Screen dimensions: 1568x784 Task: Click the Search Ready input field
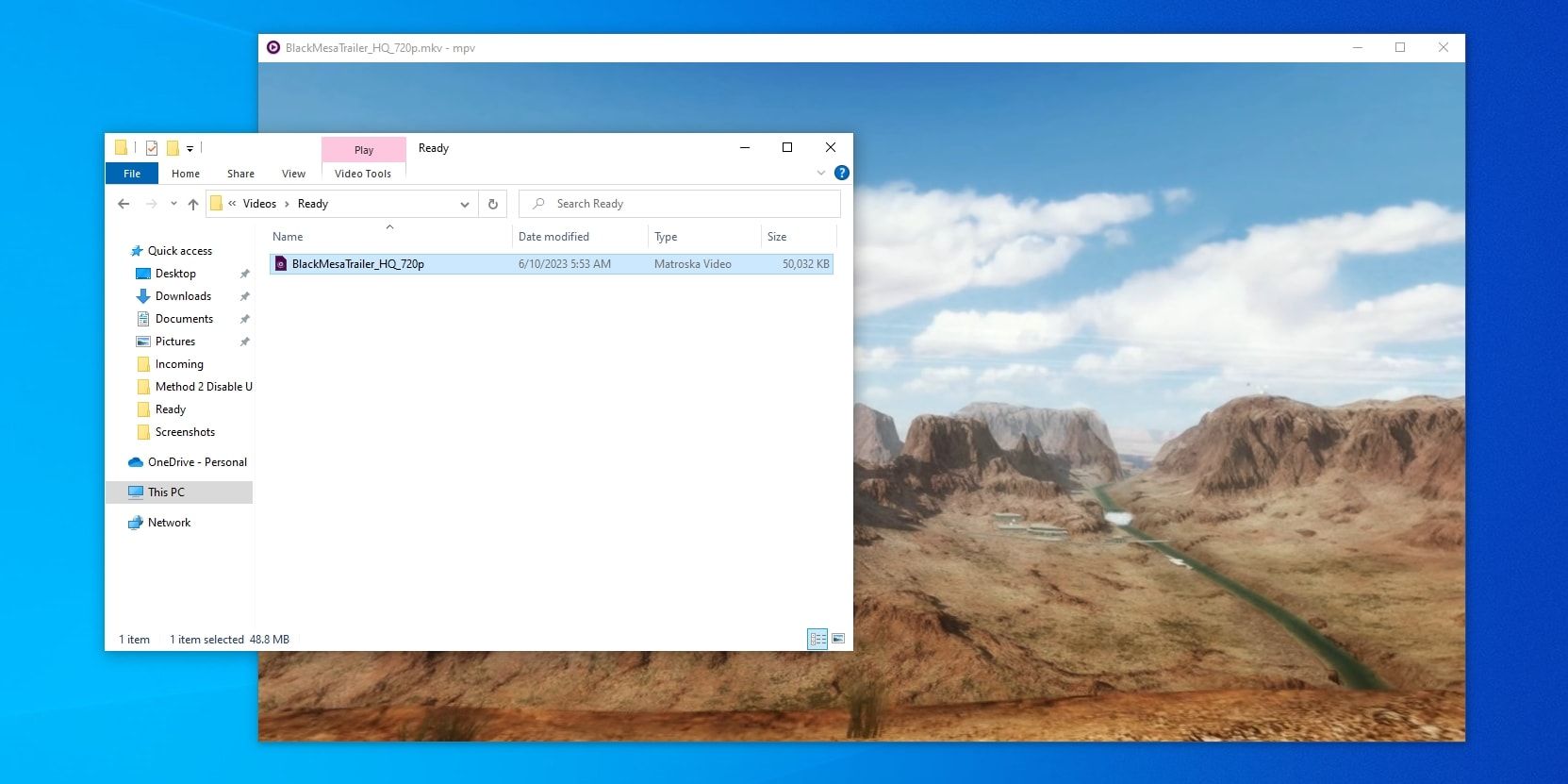click(x=680, y=204)
